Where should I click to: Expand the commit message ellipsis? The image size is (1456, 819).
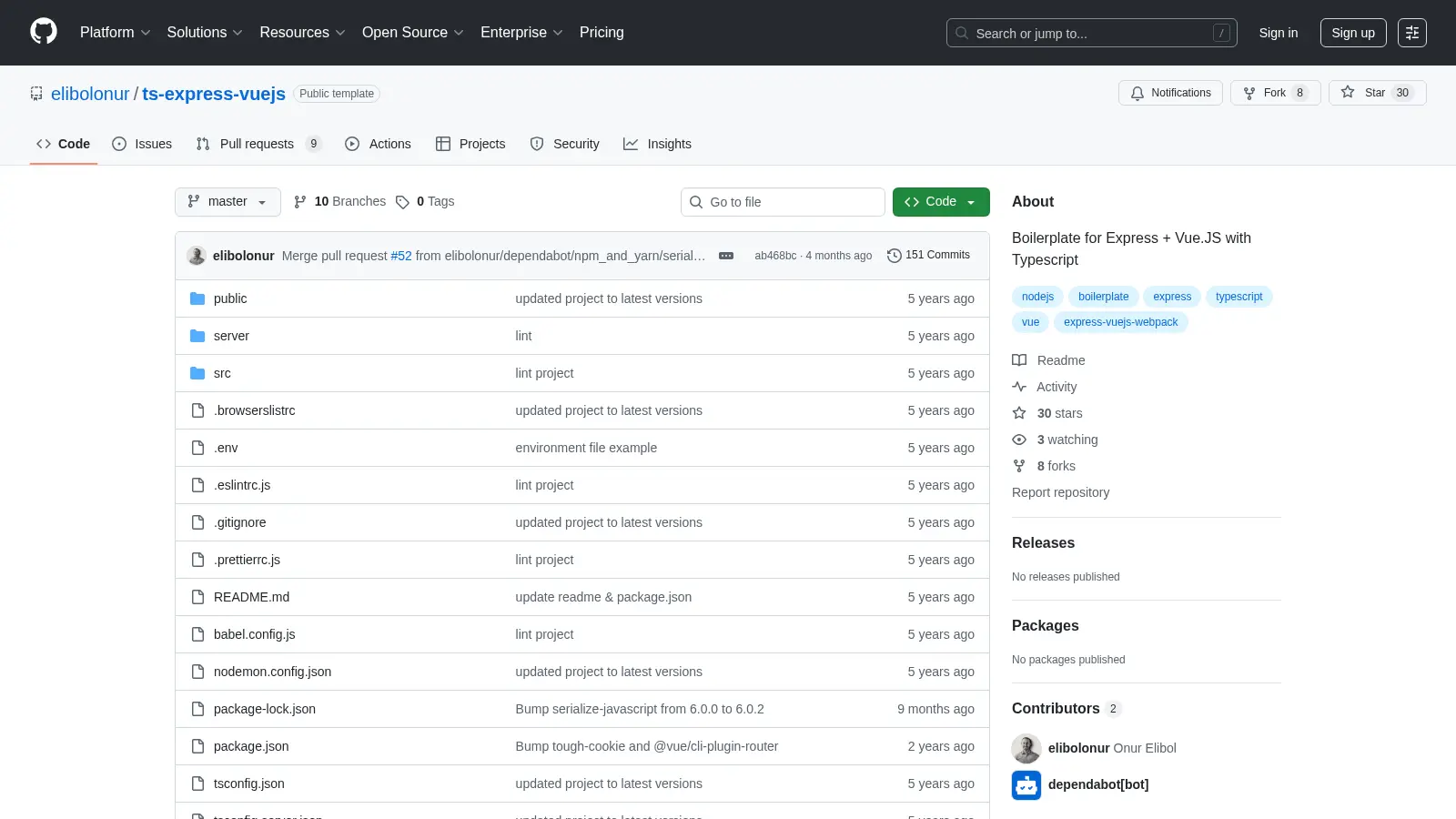tap(726, 256)
